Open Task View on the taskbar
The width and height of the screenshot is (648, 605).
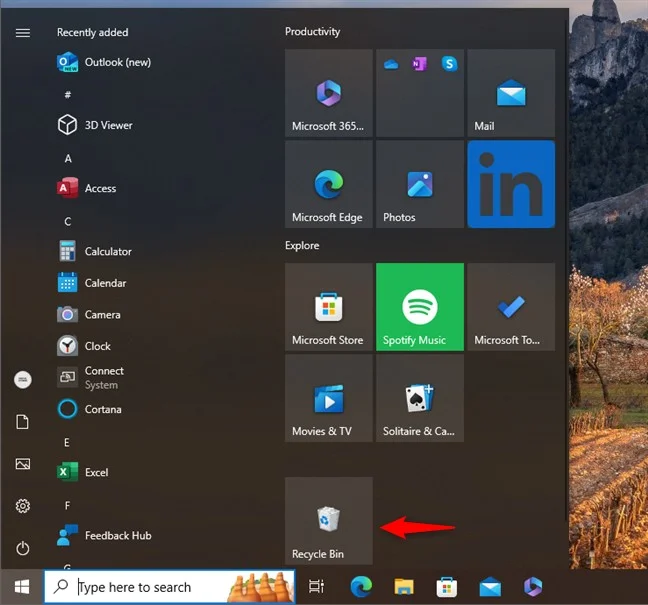tap(317, 587)
